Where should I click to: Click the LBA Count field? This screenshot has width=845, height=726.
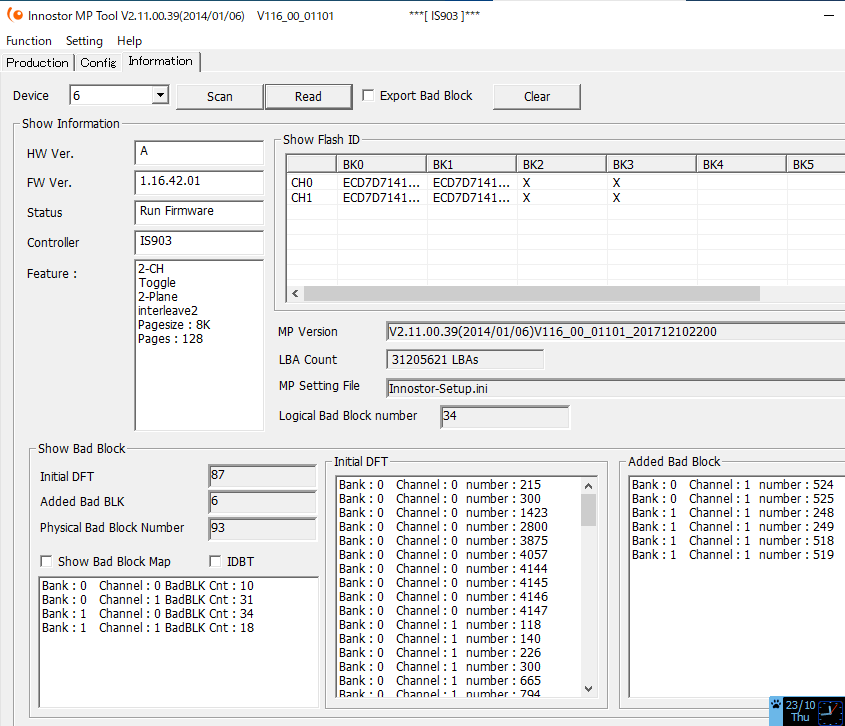[465, 359]
